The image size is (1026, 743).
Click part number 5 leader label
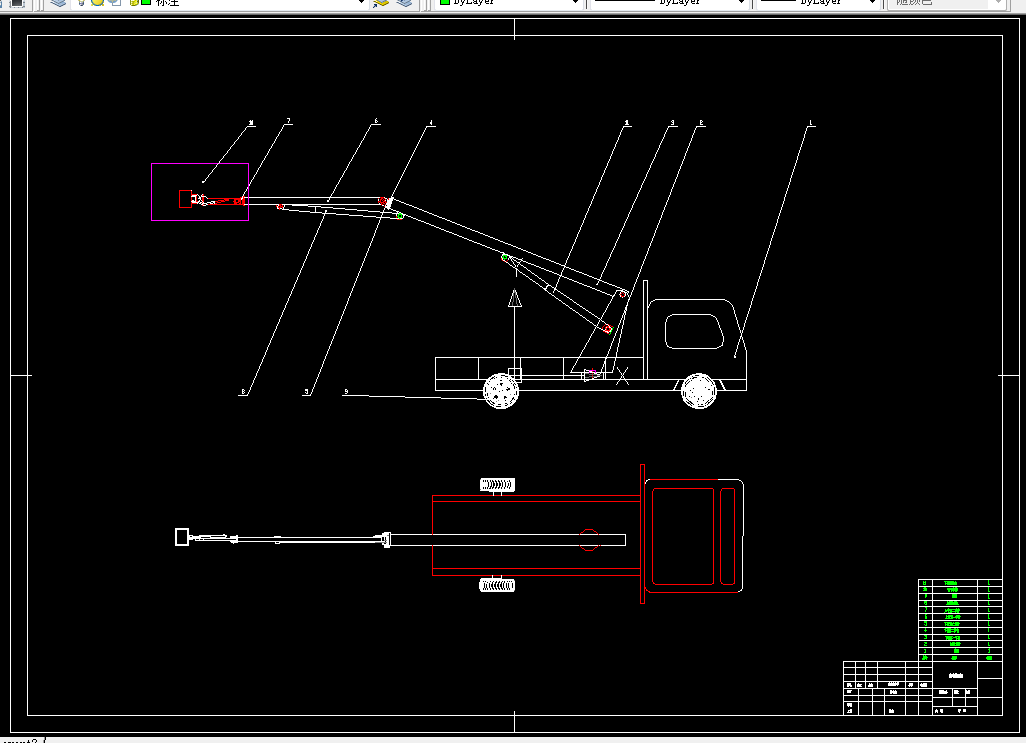(306, 392)
